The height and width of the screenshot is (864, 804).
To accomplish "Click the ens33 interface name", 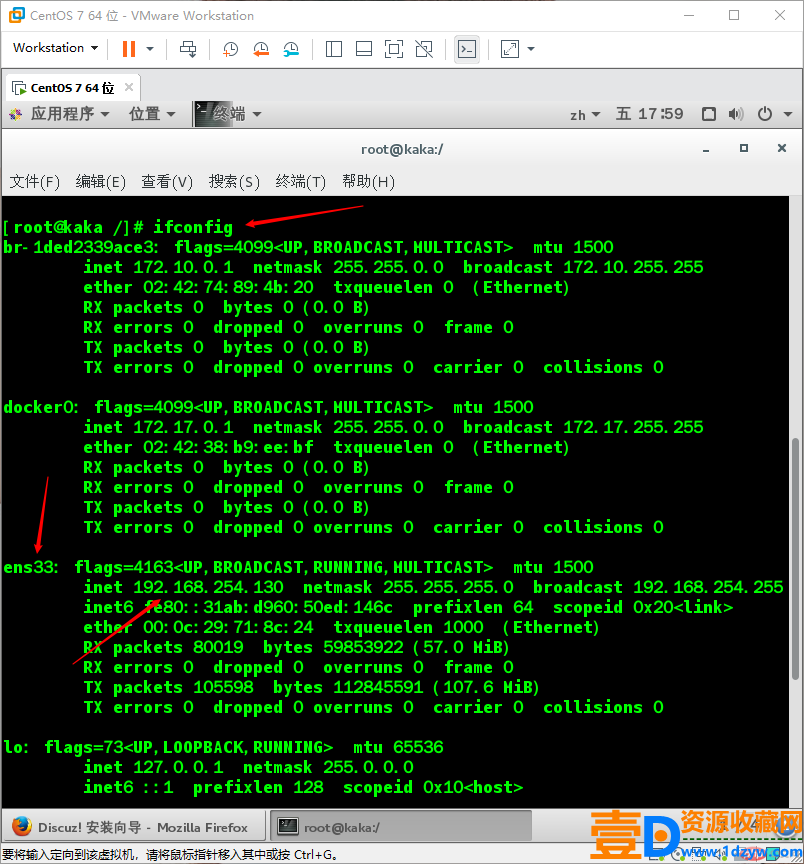I will tap(30, 568).
